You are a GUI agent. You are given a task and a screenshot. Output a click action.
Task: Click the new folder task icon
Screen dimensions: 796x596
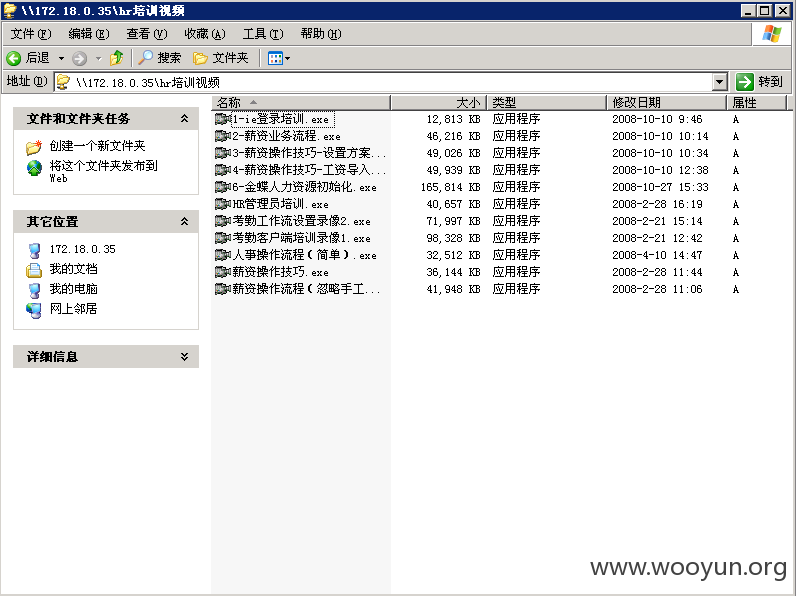click(x=34, y=147)
